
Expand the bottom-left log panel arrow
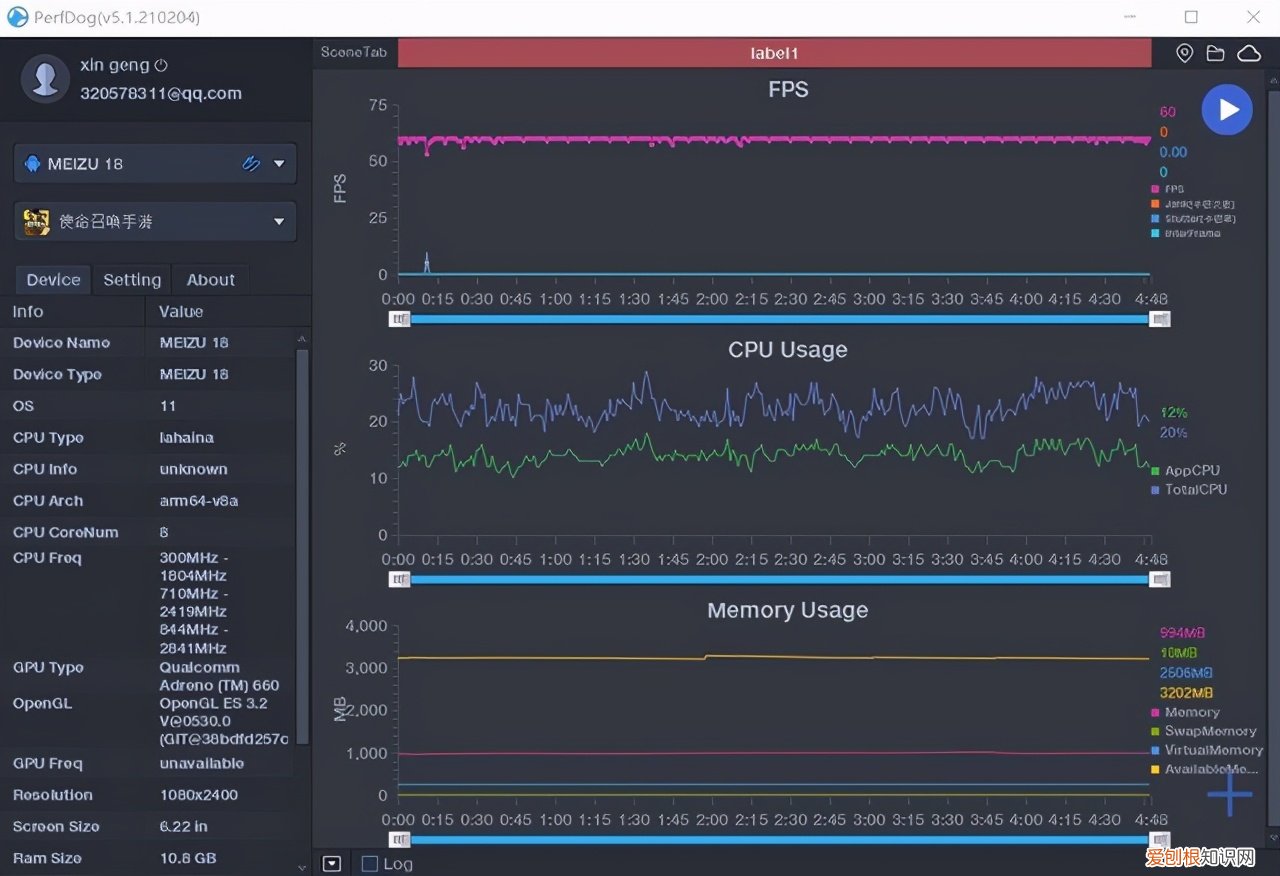coord(332,864)
